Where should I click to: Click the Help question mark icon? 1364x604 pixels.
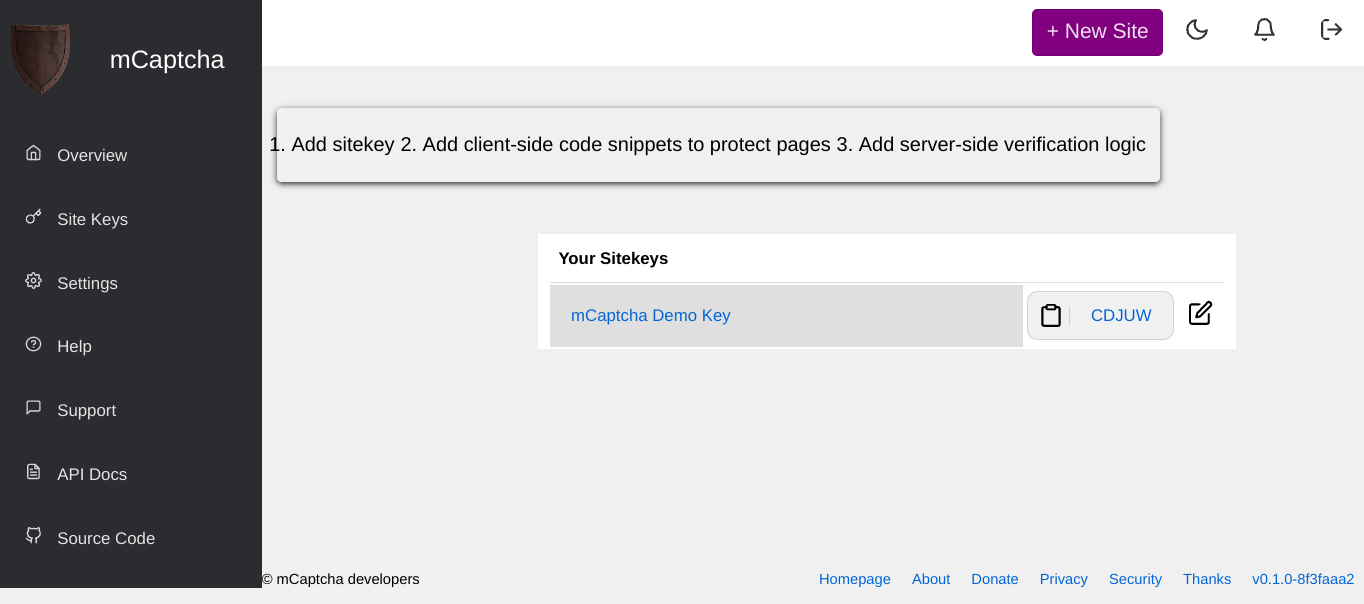pos(34,345)
